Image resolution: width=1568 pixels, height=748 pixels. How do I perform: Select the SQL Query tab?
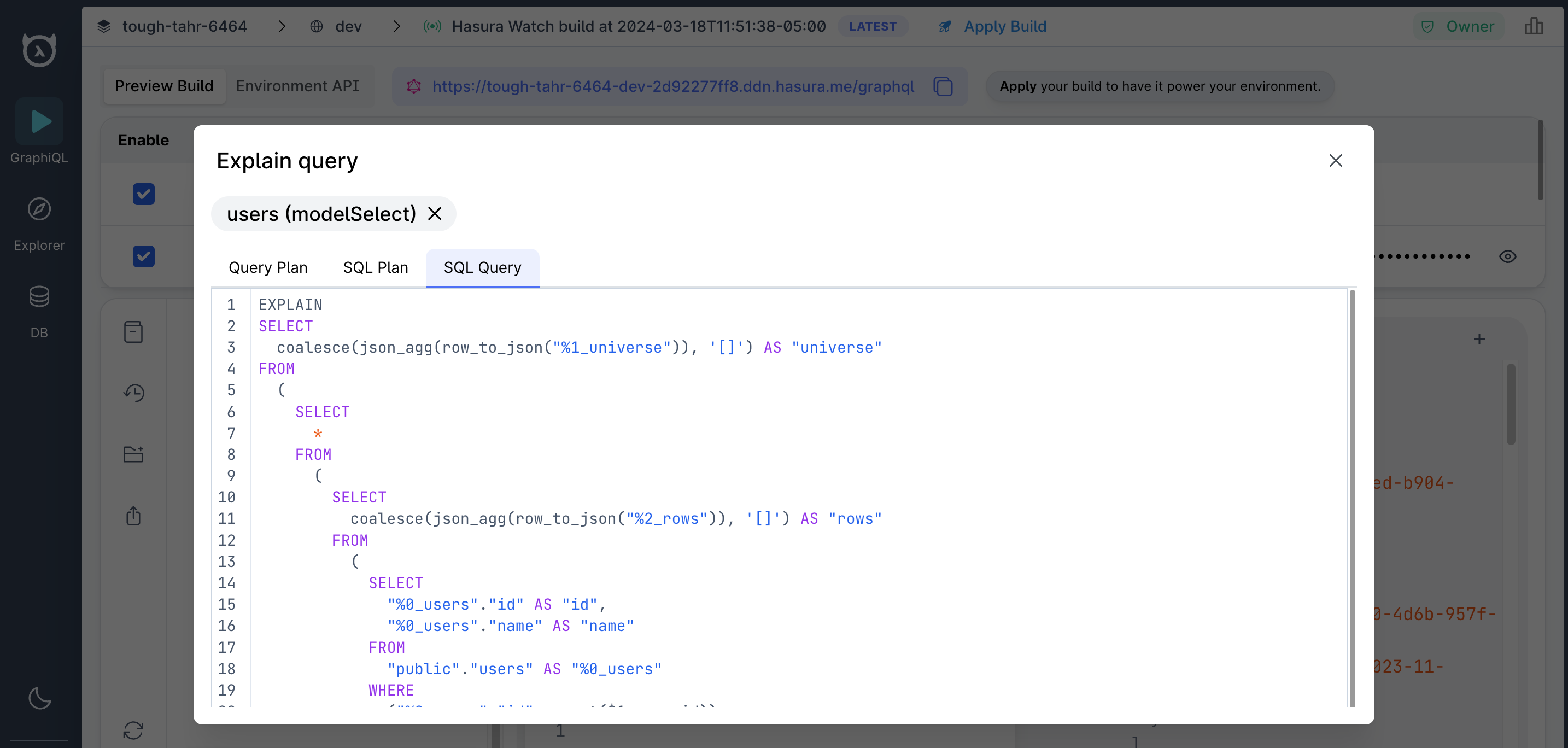click(x=483, y=268)
